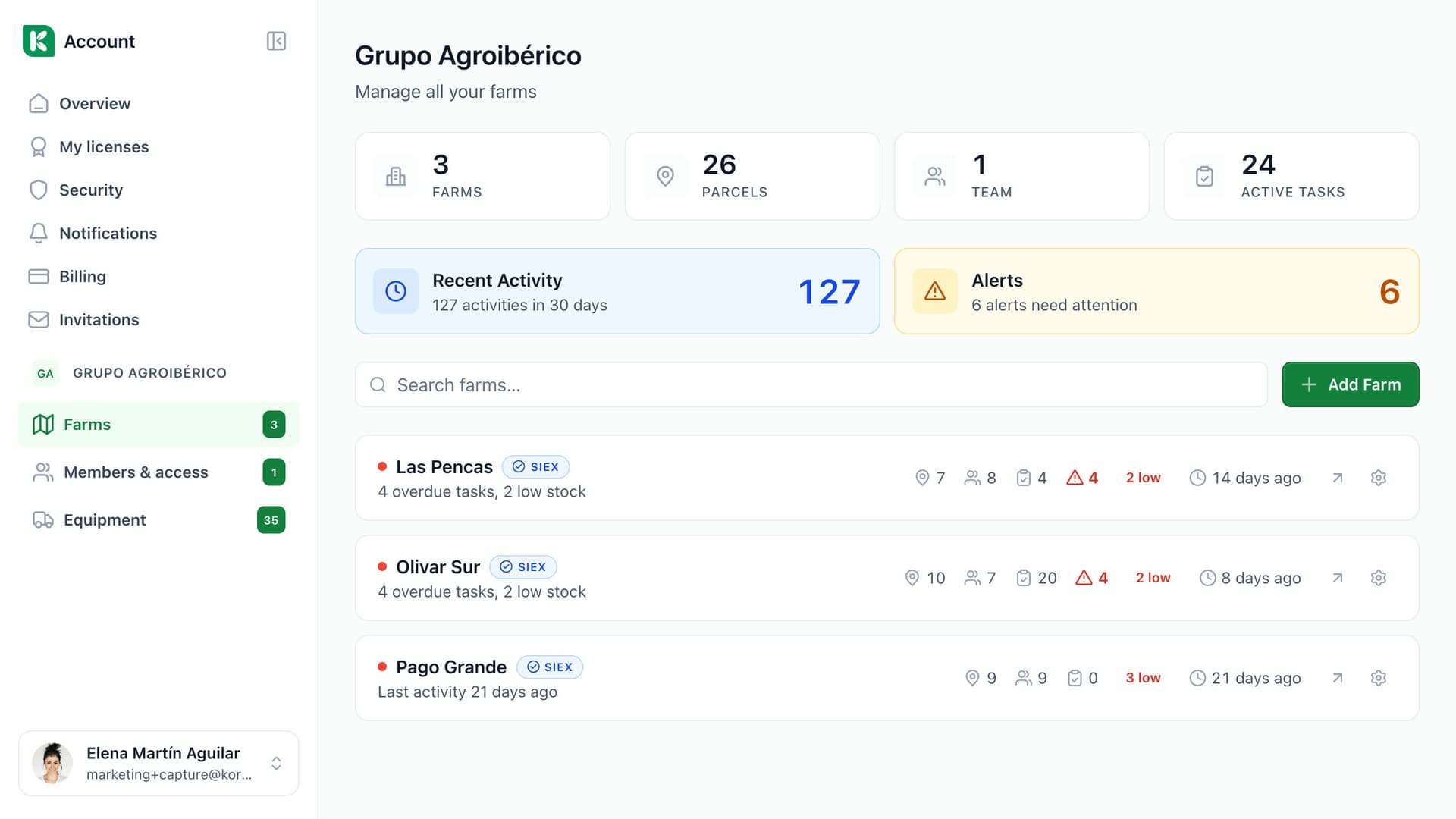The height and width of the screenshot is (819, 1456).
Task: Navigate to Billing
Action: click(x=67, y=277)
